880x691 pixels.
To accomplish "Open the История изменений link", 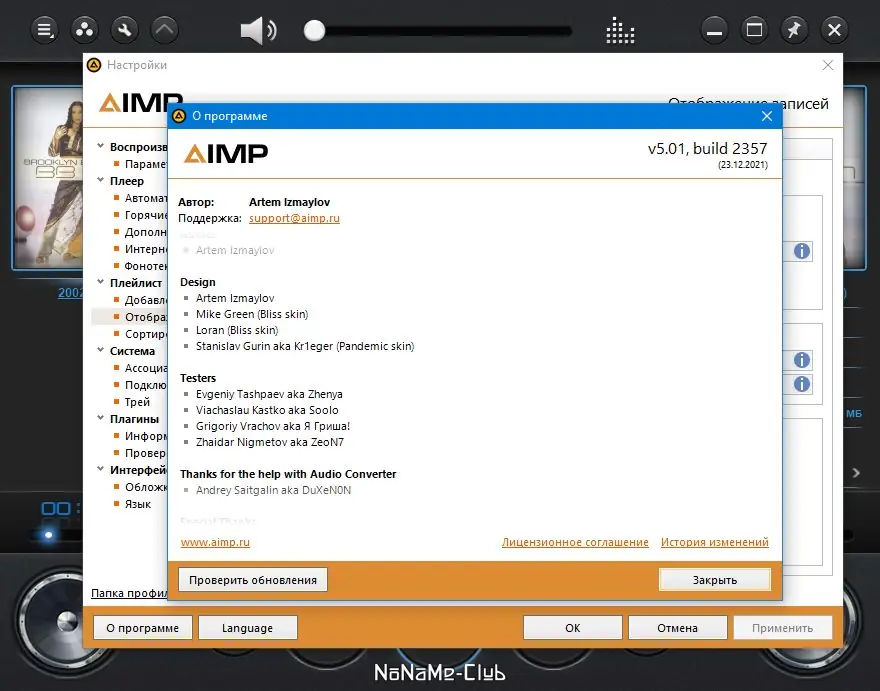I will pyautogui.click(x=714, y=542).
